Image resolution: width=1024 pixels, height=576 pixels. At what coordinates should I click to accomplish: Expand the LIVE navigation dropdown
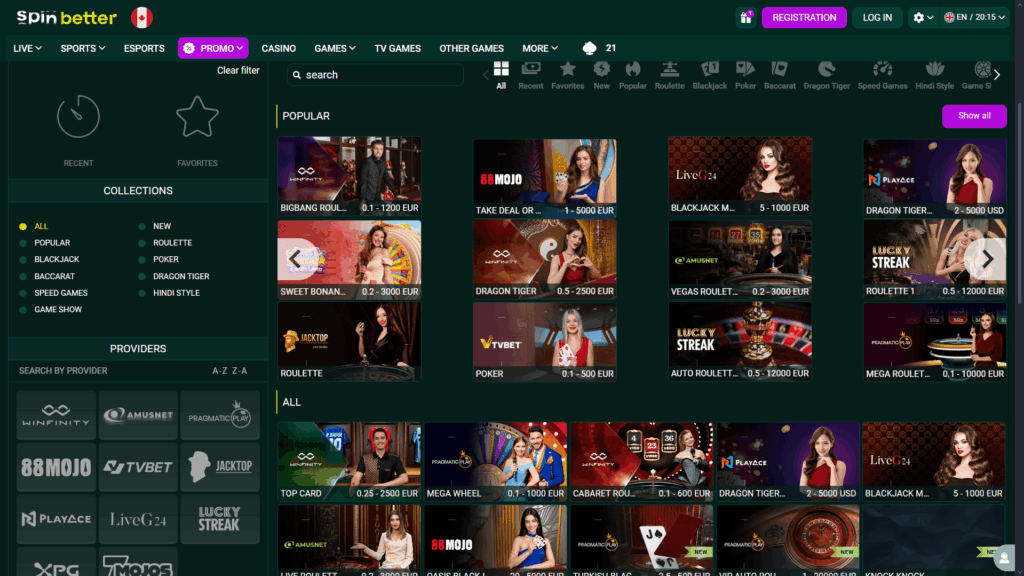pos(27,48)
